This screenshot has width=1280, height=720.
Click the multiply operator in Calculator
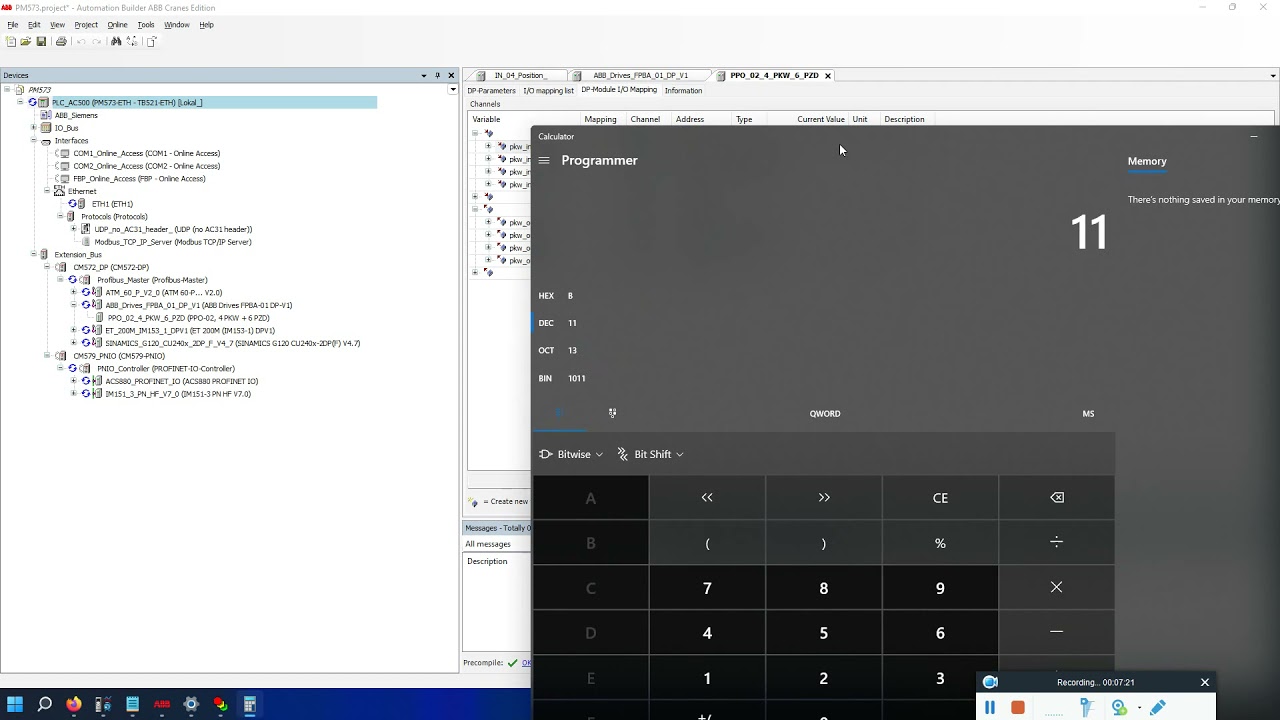click(x=1057, y=587)
